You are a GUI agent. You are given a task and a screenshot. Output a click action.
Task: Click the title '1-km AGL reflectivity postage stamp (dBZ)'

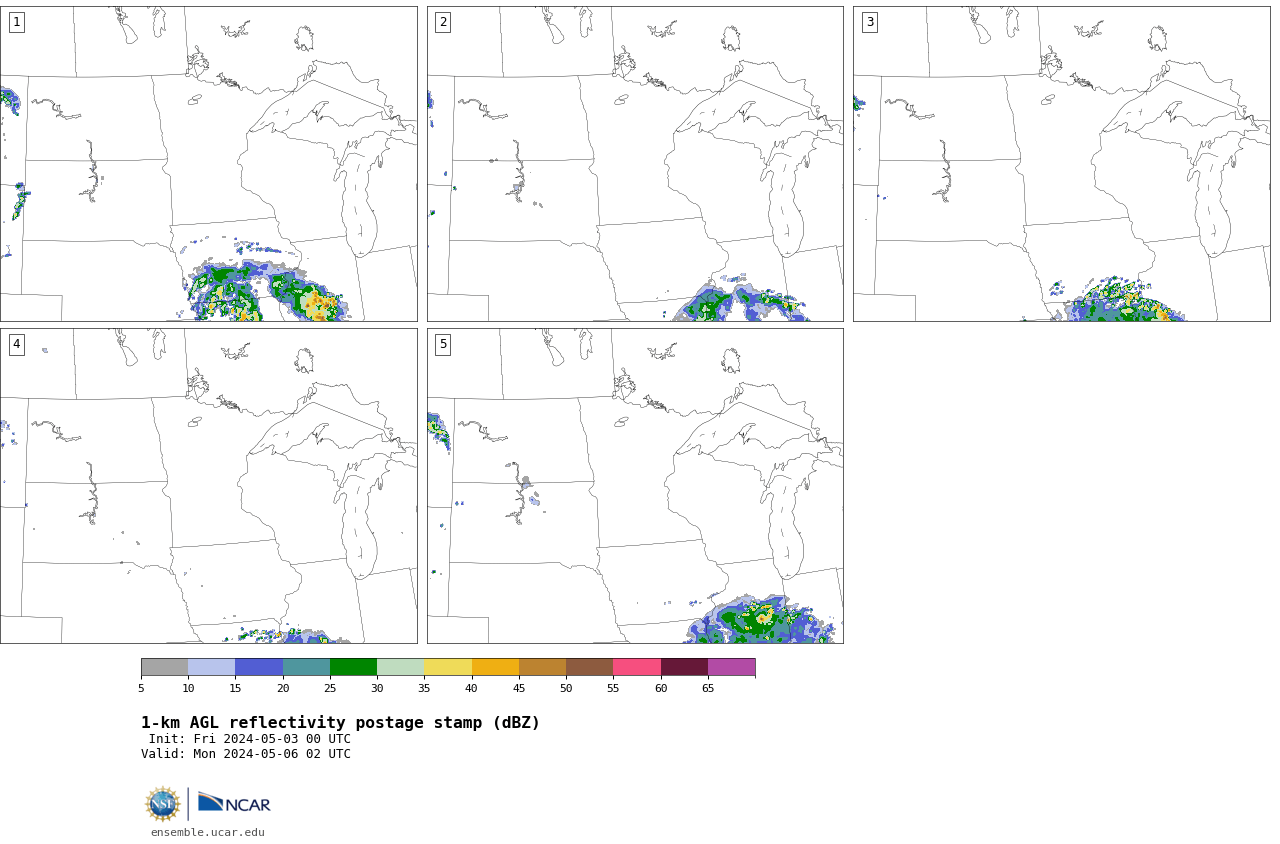(x=340, y=723)
